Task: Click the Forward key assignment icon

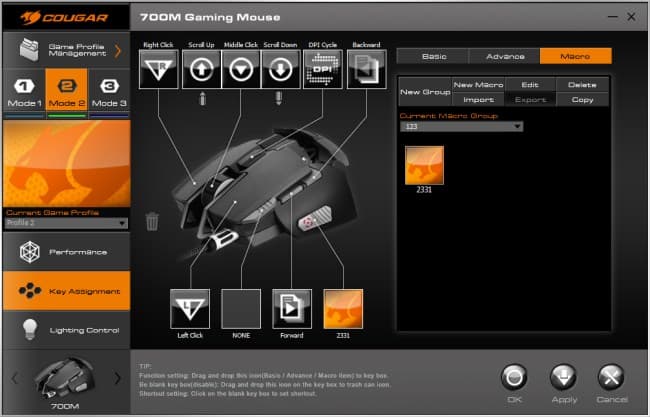Action: point(292,309)
